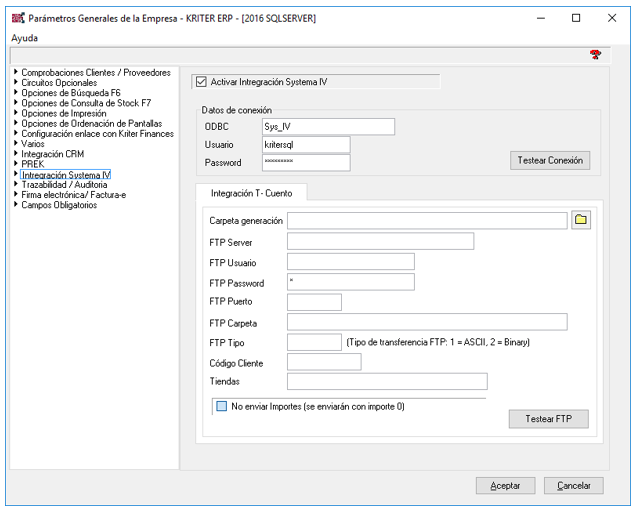Expand Configuración enlace con Kriter Finances arrow
Viewport: 635px width, 512px height.
[x=16, y=132]
